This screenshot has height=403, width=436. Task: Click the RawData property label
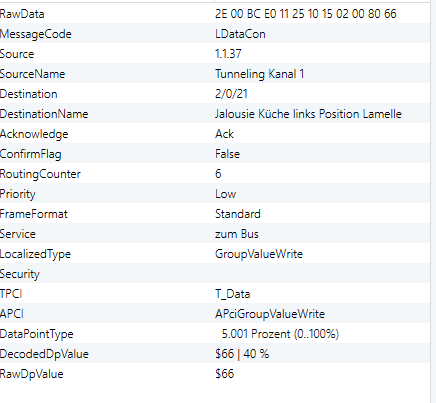(22, 14)
